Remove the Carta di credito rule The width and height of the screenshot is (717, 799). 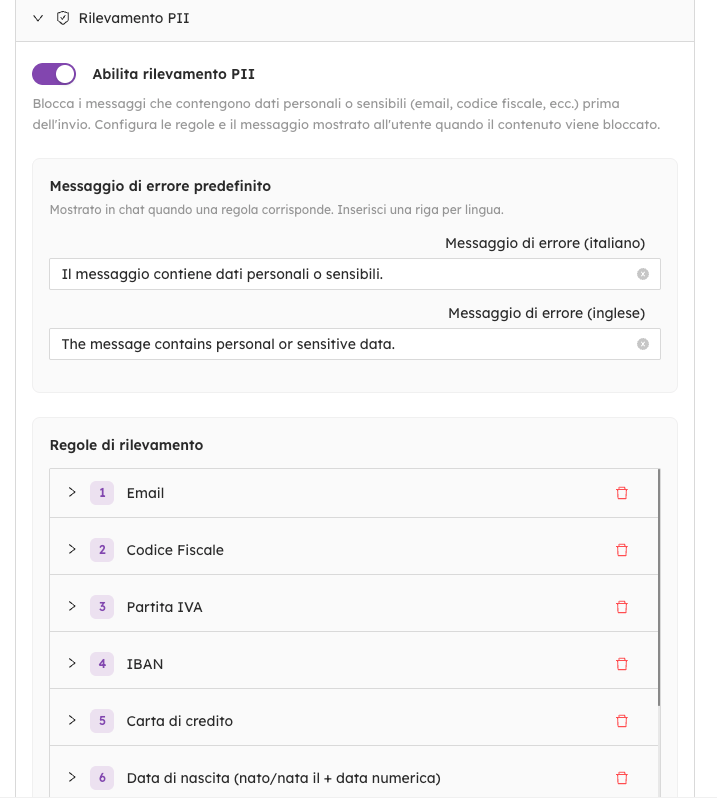tap(621, 721)
